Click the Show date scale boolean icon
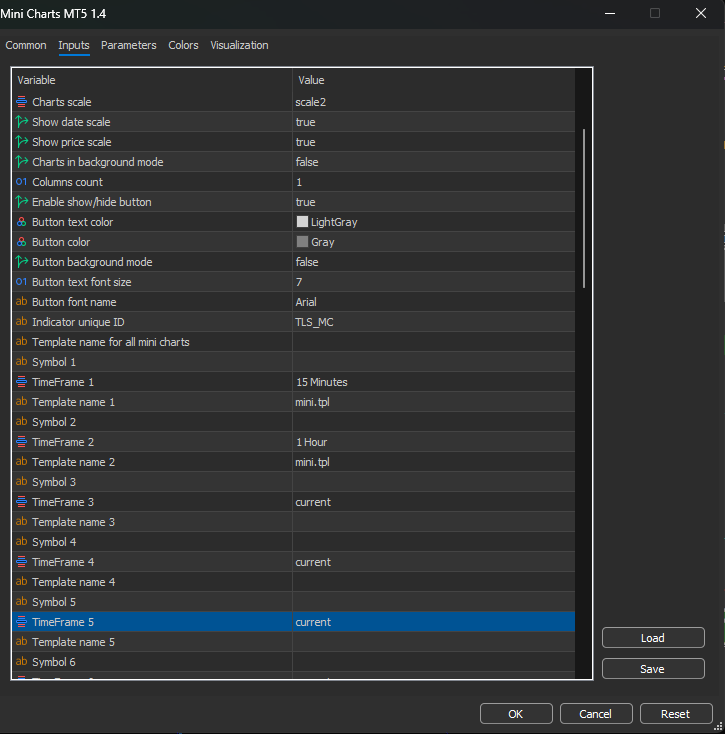 (22, 122)
